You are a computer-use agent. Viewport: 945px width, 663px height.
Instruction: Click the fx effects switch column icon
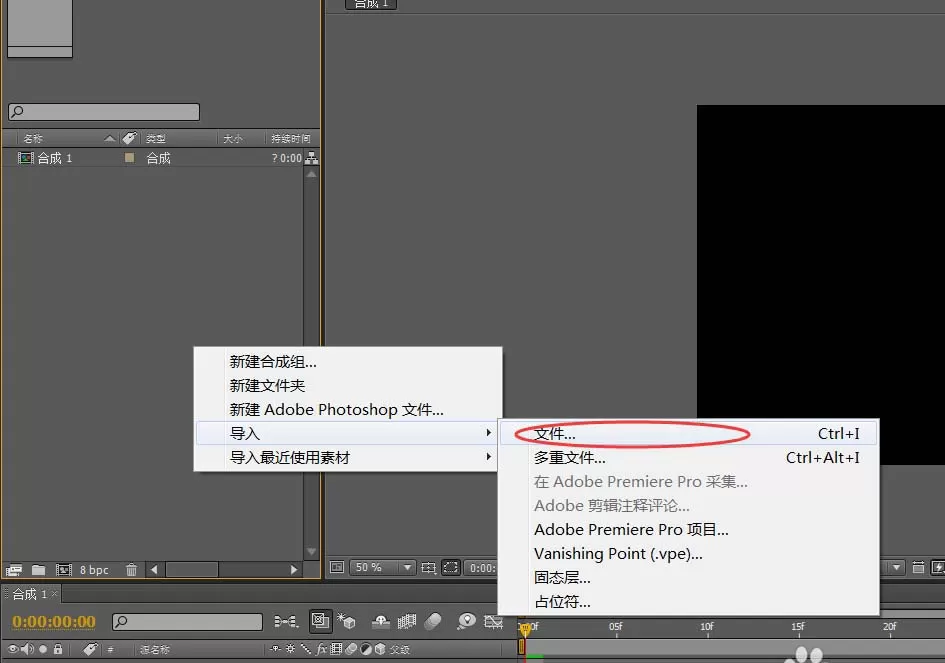322,649
